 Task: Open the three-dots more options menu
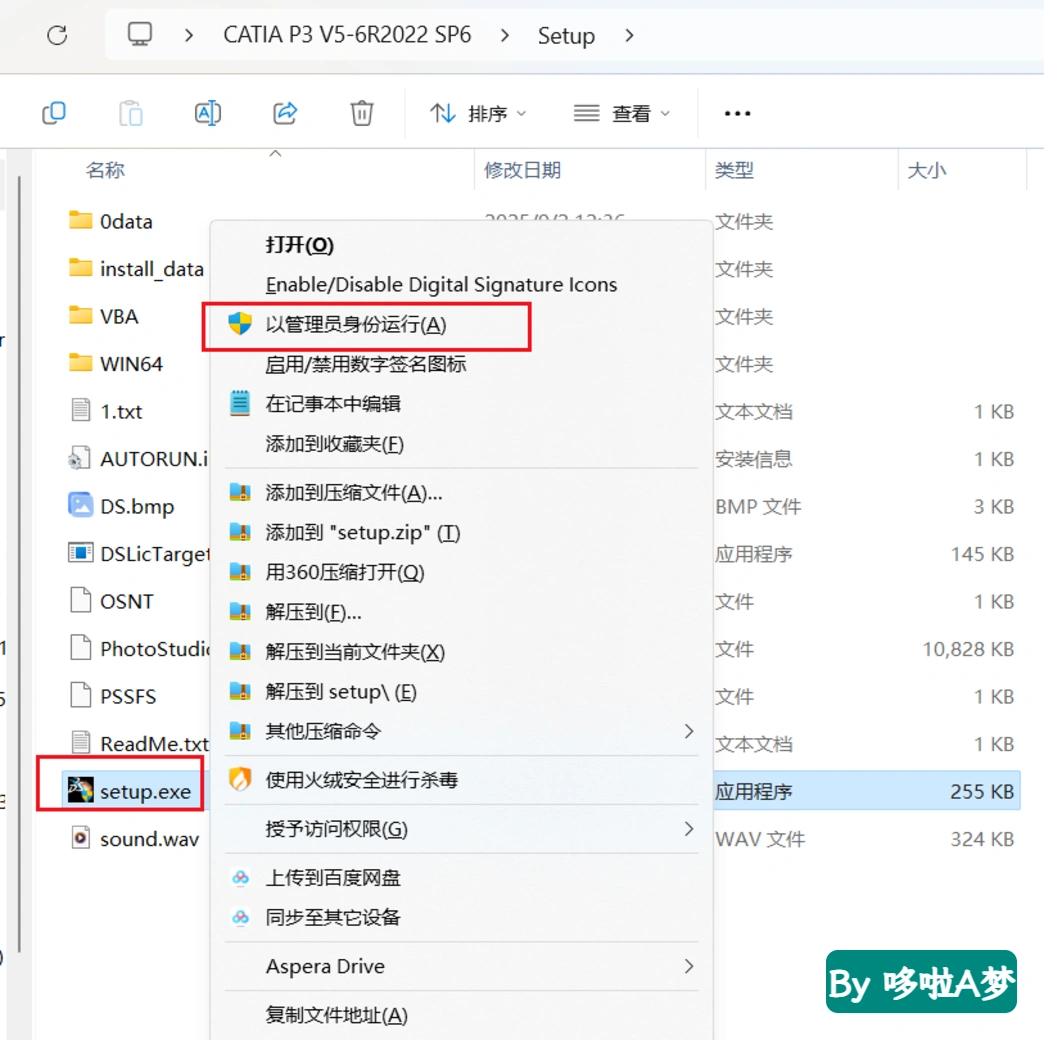tap(737, 114)
